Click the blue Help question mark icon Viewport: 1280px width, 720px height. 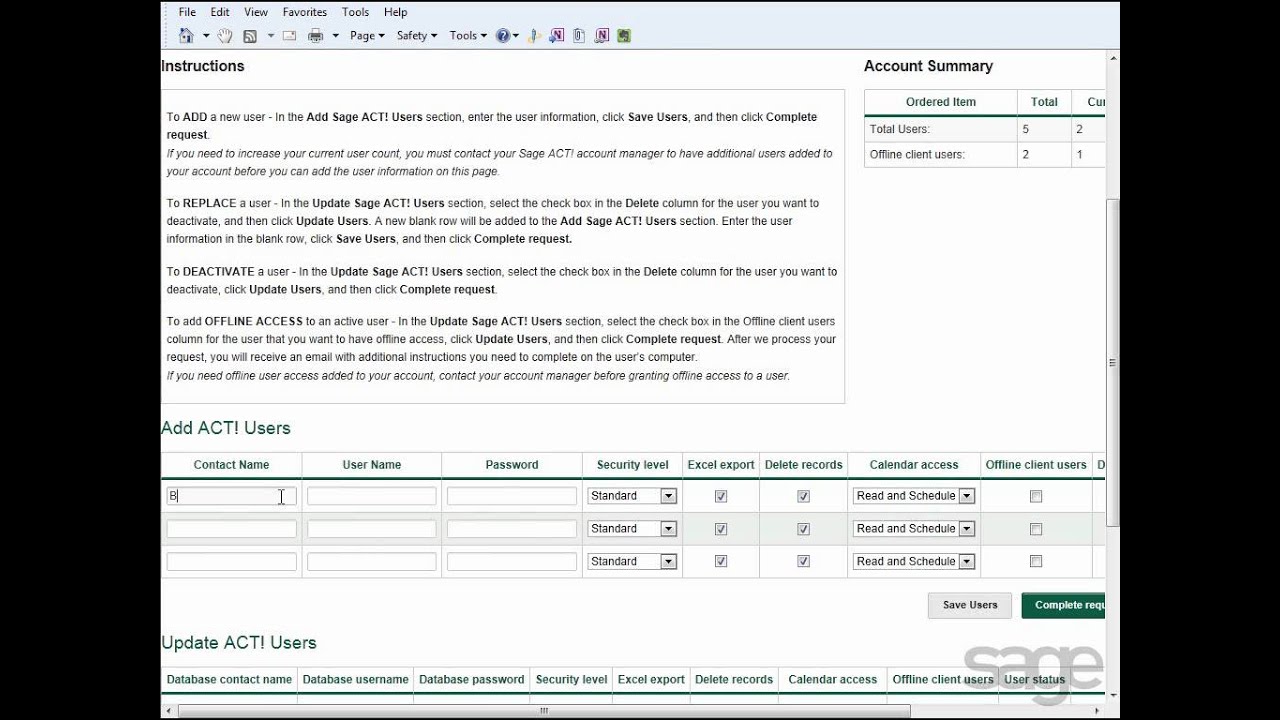pyautogui.click(x=503, y=35)
